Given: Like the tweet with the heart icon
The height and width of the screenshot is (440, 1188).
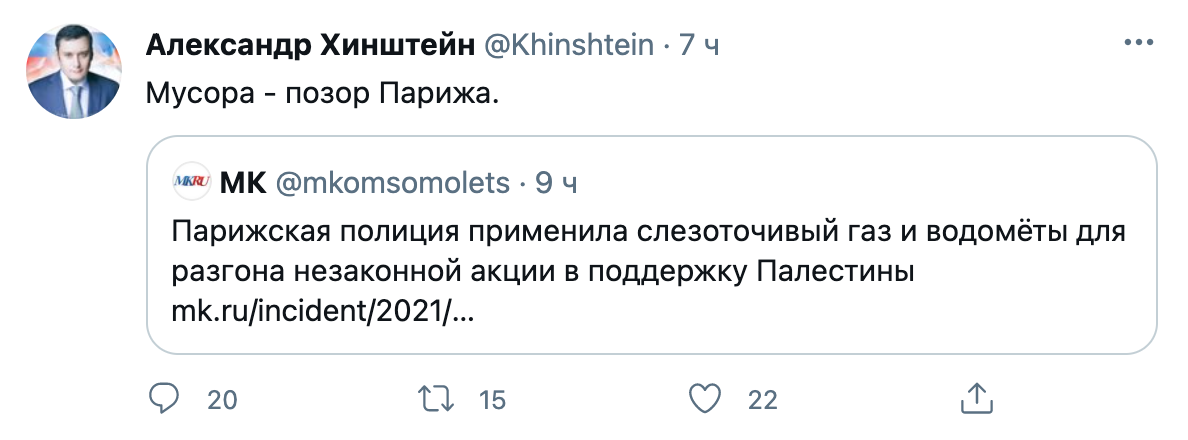Looking at the screenshot, I should (x=707, y=399).
